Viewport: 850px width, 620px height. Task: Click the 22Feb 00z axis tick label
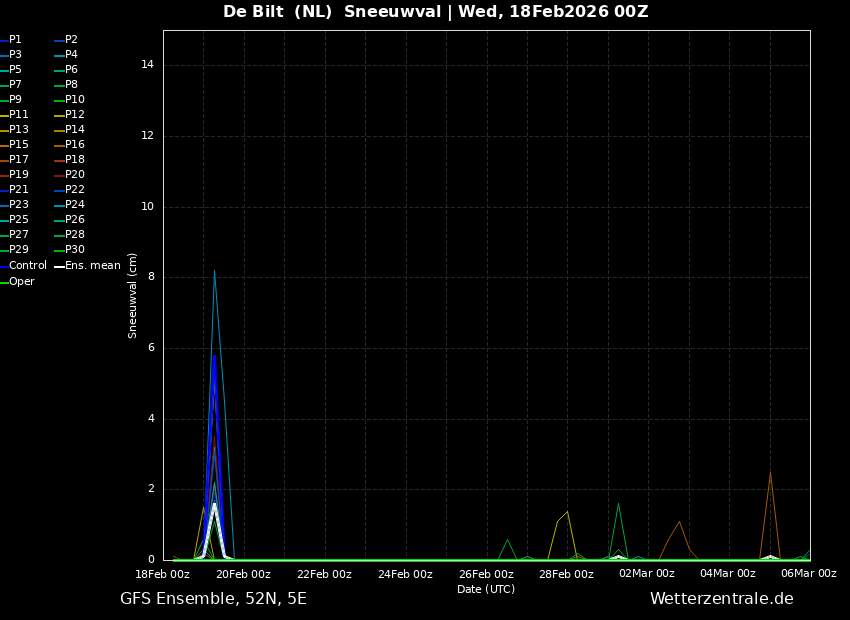click(x=324, y=574)
